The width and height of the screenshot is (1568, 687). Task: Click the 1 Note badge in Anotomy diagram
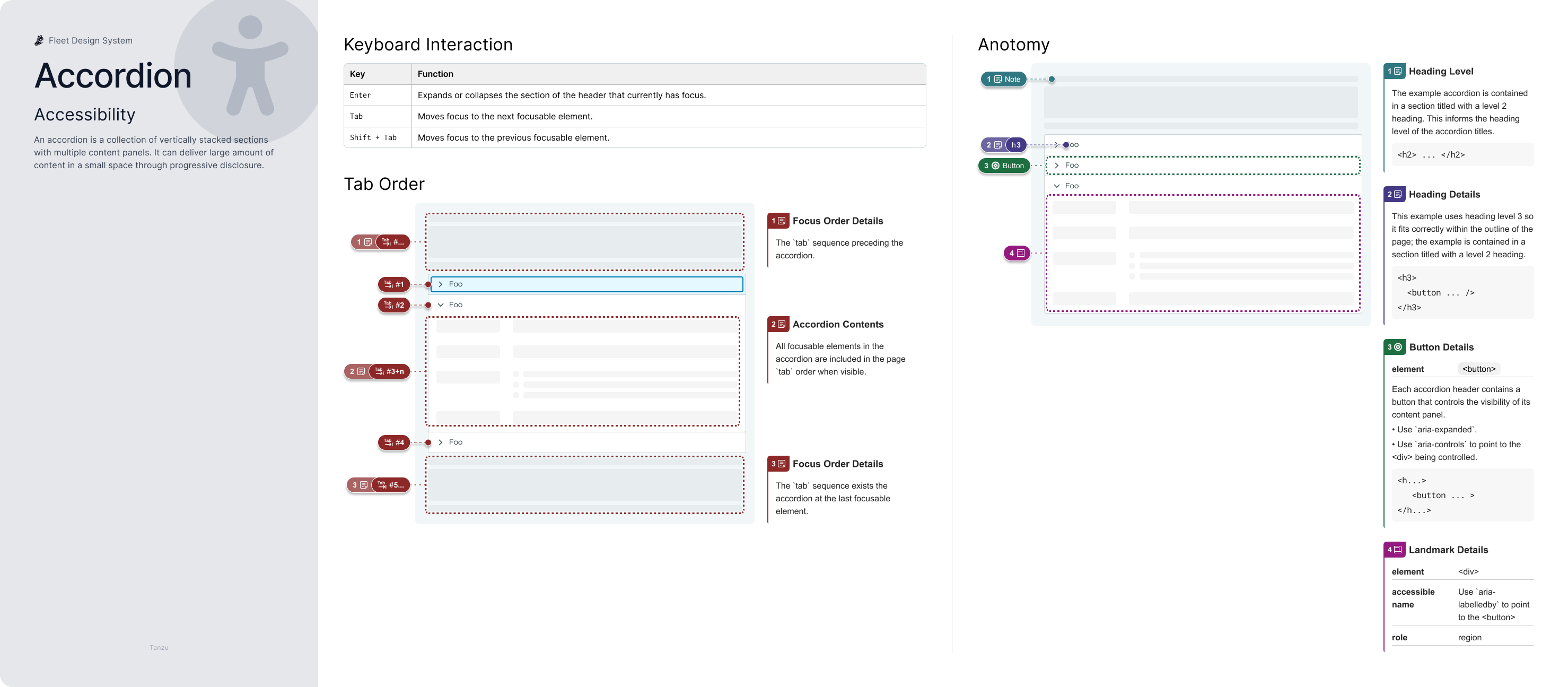coord(1003,79)
